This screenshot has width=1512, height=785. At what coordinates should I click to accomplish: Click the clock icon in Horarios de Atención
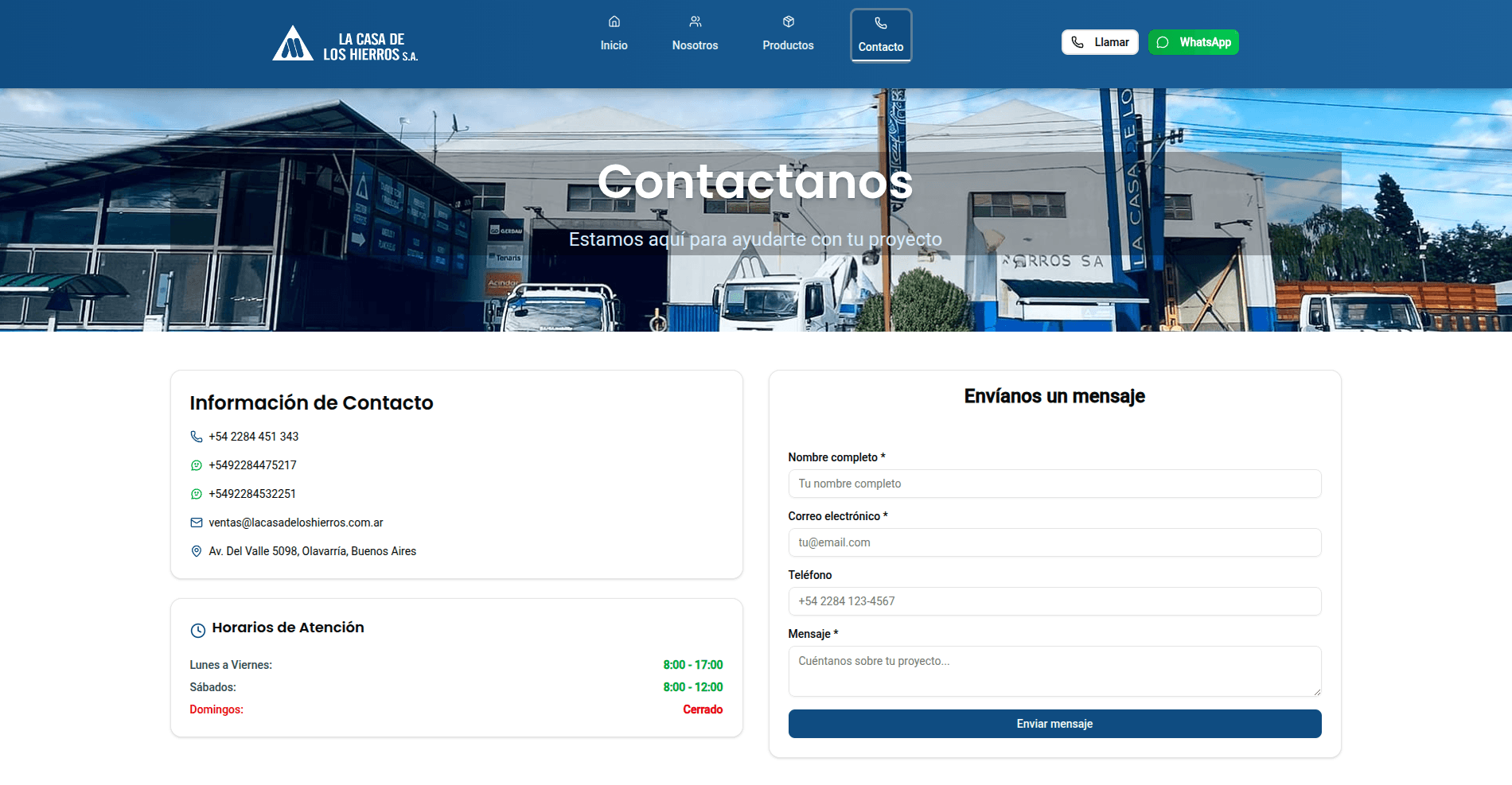coord(198,630)
